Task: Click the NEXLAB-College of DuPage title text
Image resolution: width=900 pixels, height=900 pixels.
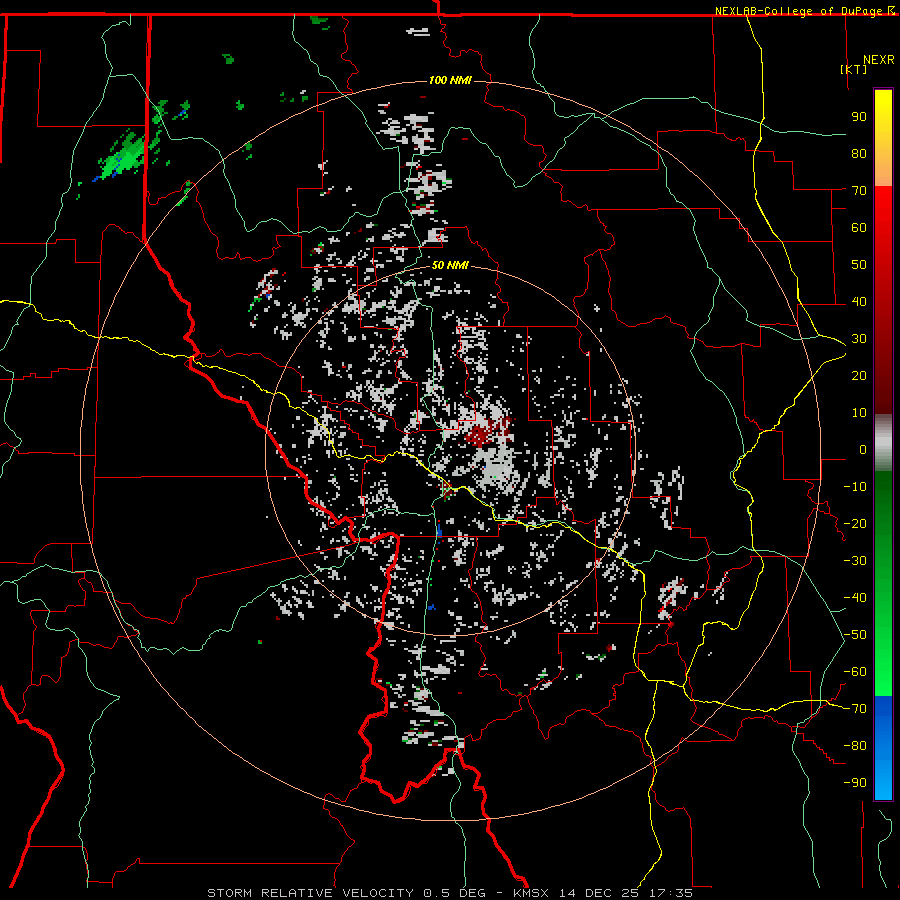Action: tap(804, 11)
